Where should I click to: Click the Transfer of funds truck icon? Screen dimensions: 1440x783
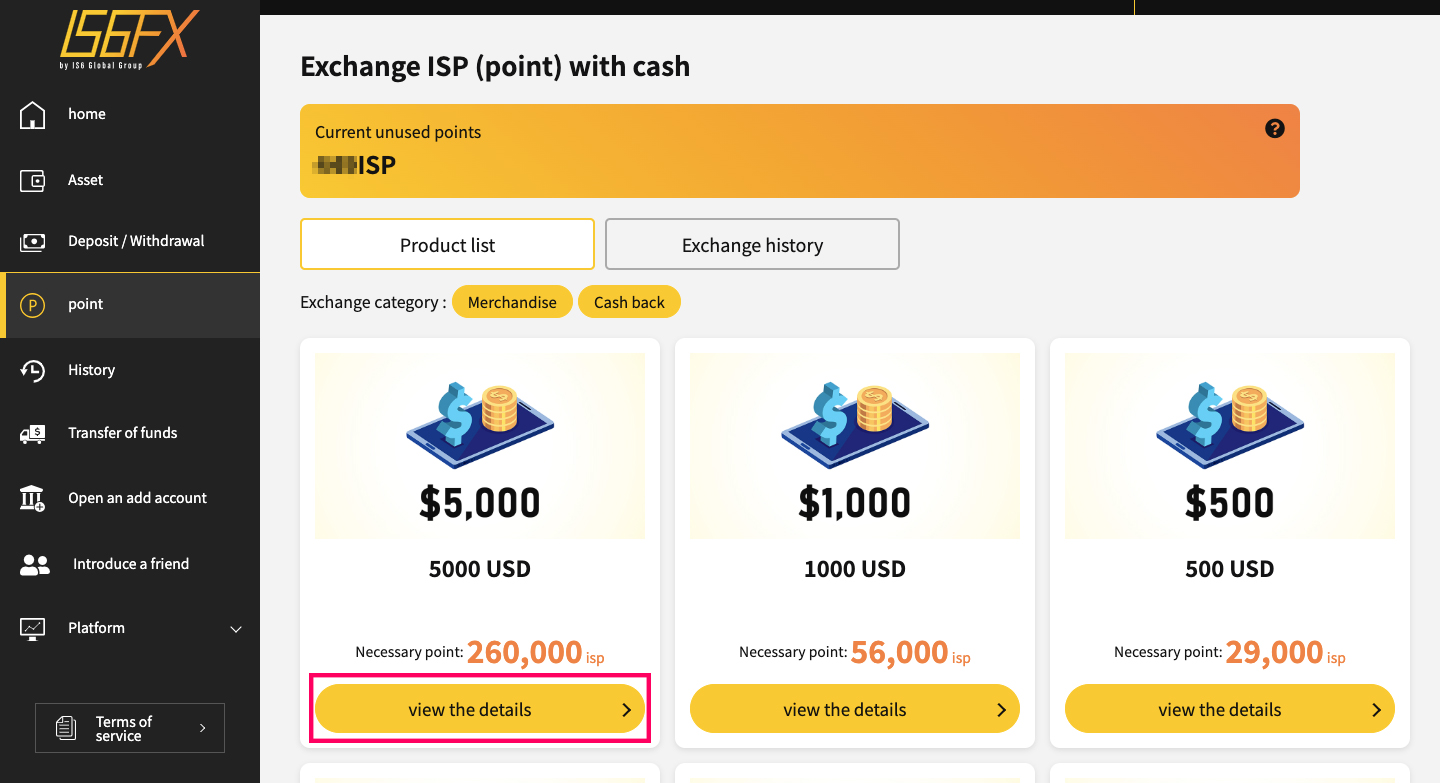(33, 434)
